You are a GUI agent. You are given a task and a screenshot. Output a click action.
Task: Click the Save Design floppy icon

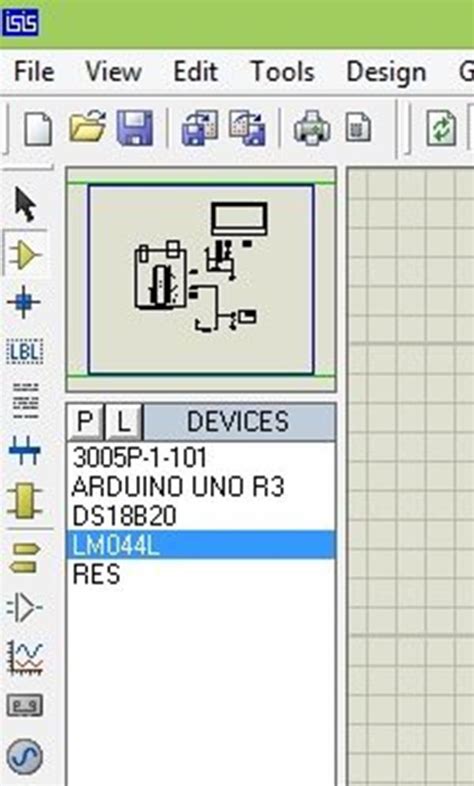coord(135,128)
